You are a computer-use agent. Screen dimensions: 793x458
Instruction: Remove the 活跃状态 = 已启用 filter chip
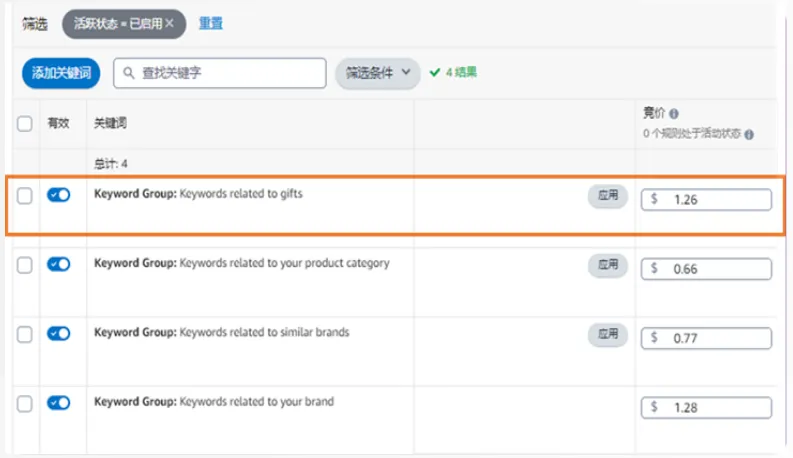(169, 23)
